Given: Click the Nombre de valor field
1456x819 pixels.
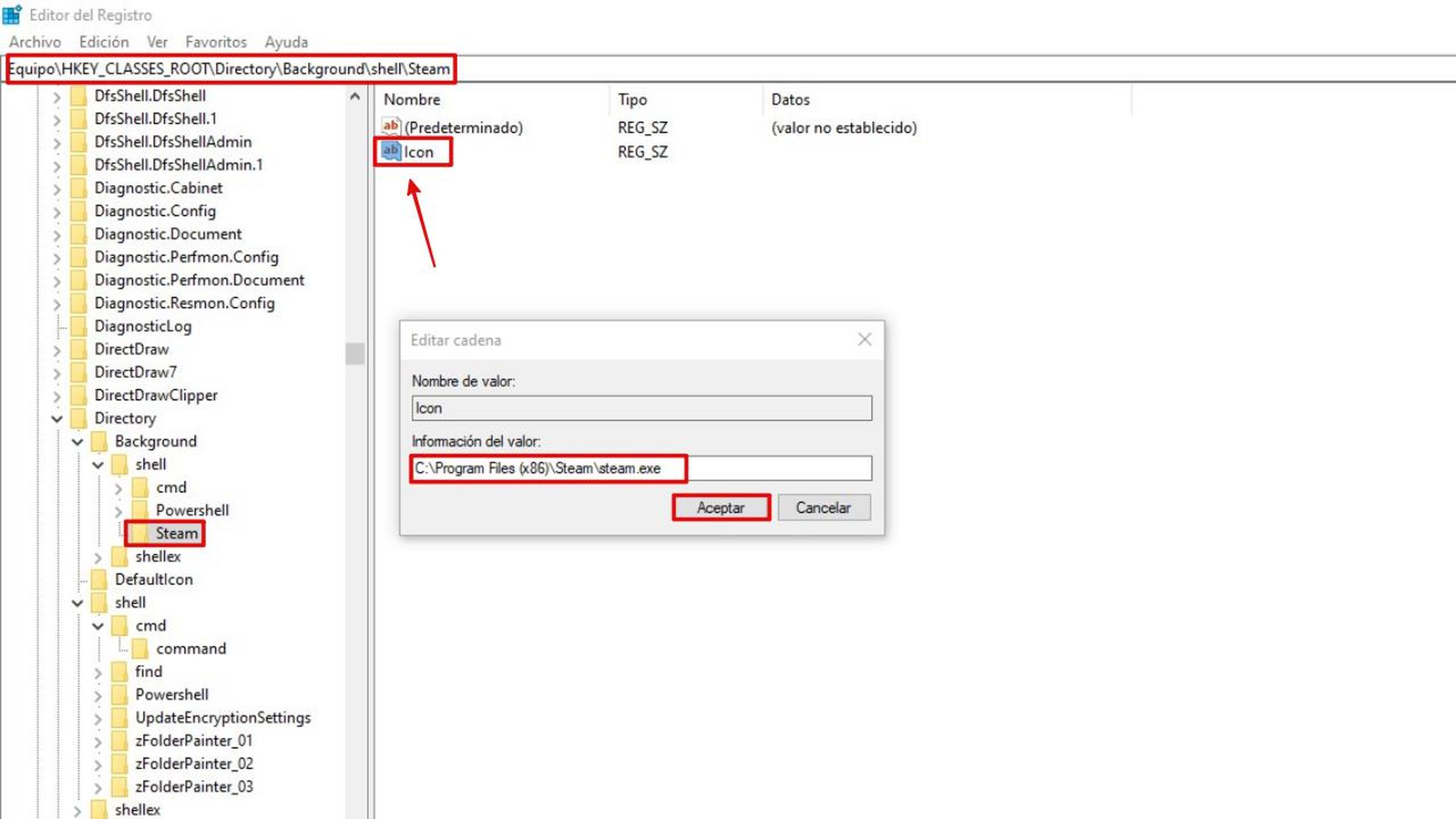Looking at the screenshot, I should pyautogui.click(x=642, y=408).
